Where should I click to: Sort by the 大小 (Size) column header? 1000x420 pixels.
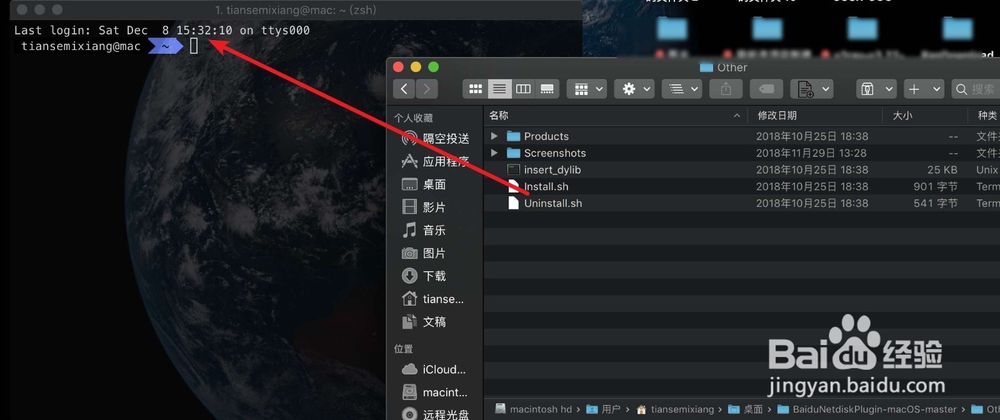click(x=925, y=115)
